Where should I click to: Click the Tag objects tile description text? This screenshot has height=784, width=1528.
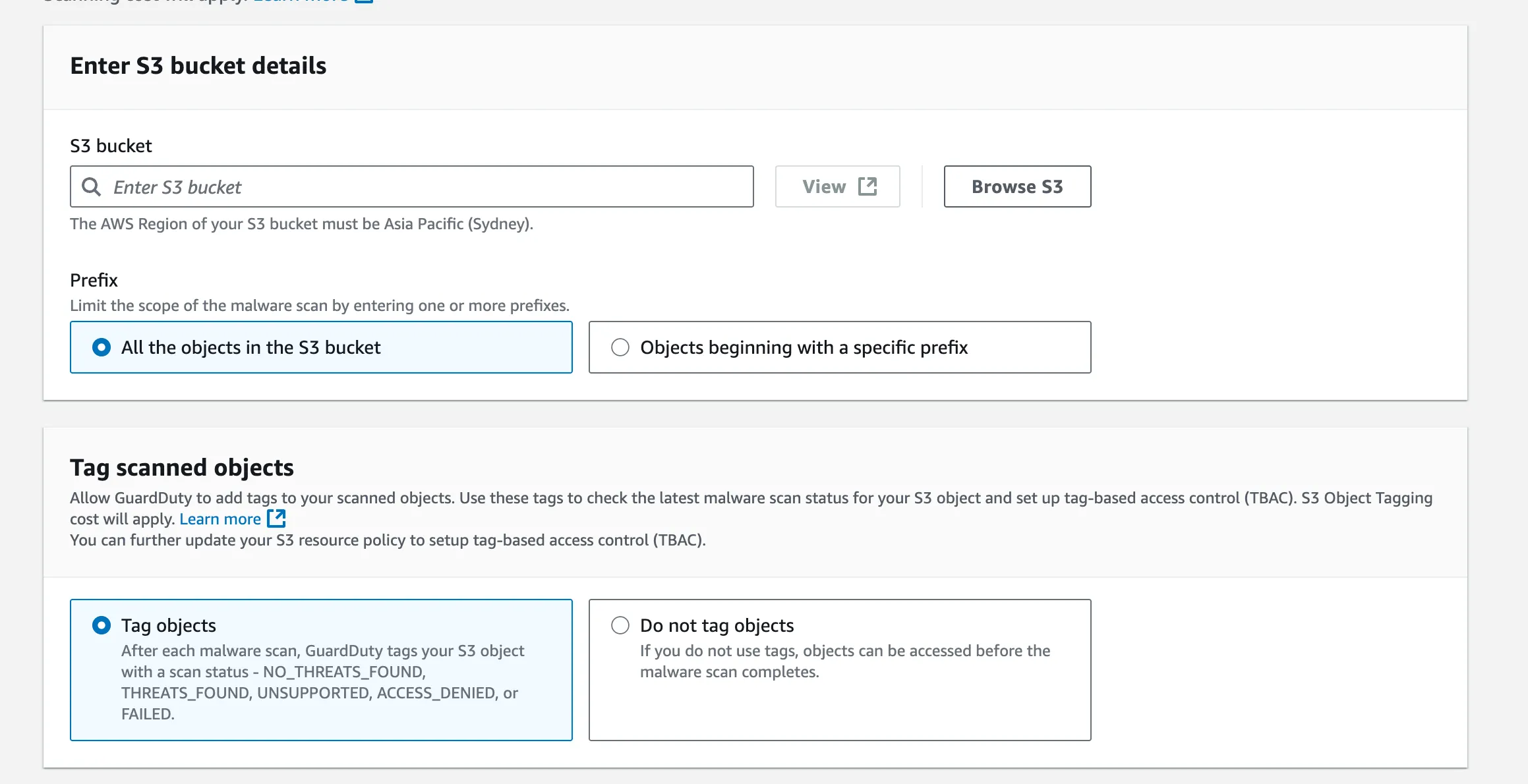[322, 682]
